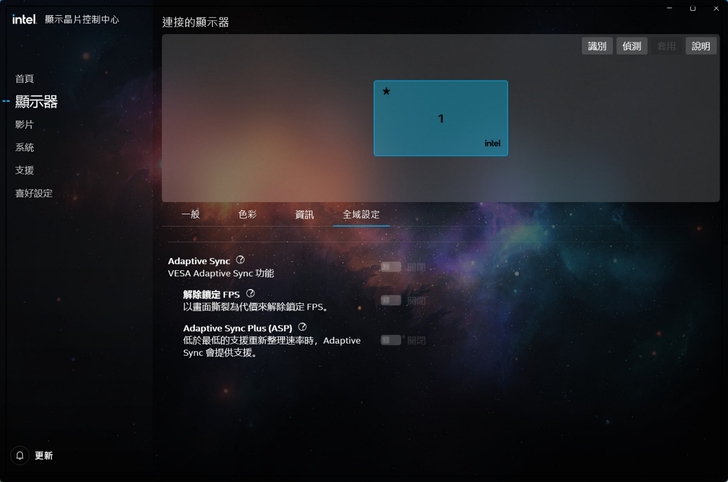The width and height of the screenshot is (728, 482).
Task: Toggle the Adaptive Sync switch
Action: point(390,267)
